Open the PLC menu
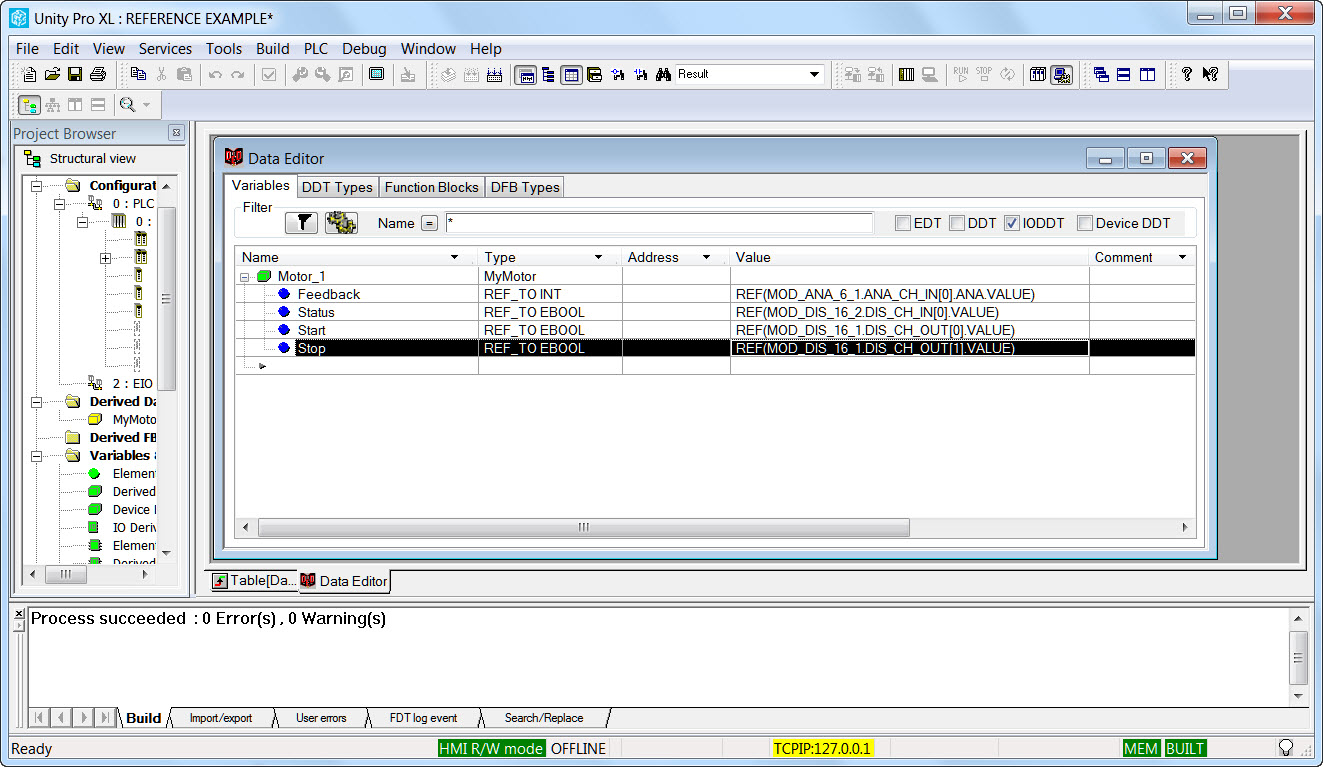1323x767 pixels. click(316, 48)
